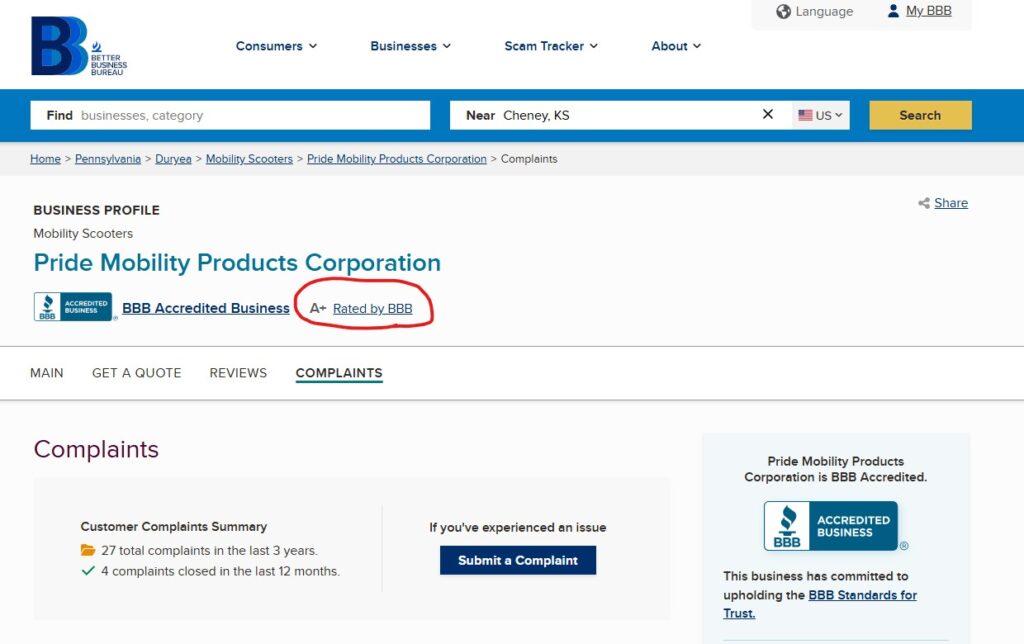Screen dimensions: 1024x644
Task: Open the GET A QUOTE tab
Action: [x=136, y=373]
